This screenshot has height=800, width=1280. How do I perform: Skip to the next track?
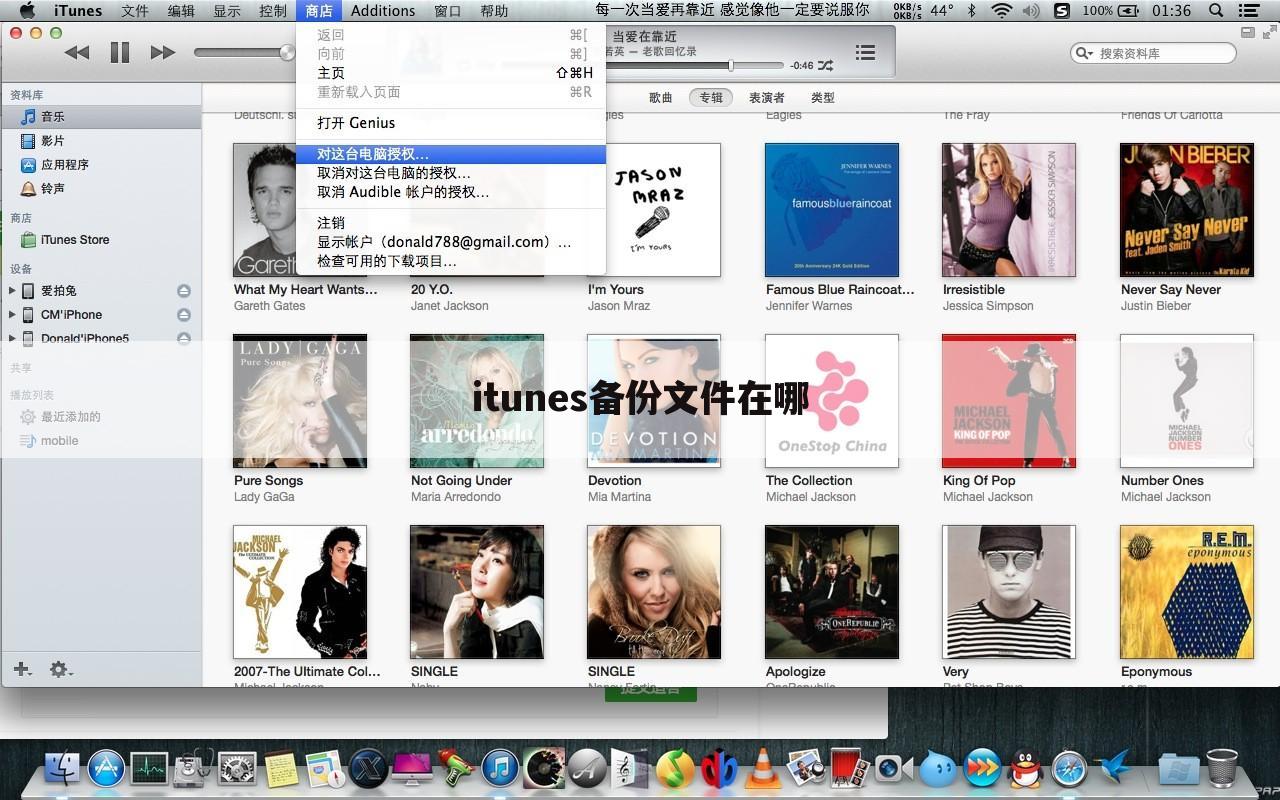coord(162,52)
